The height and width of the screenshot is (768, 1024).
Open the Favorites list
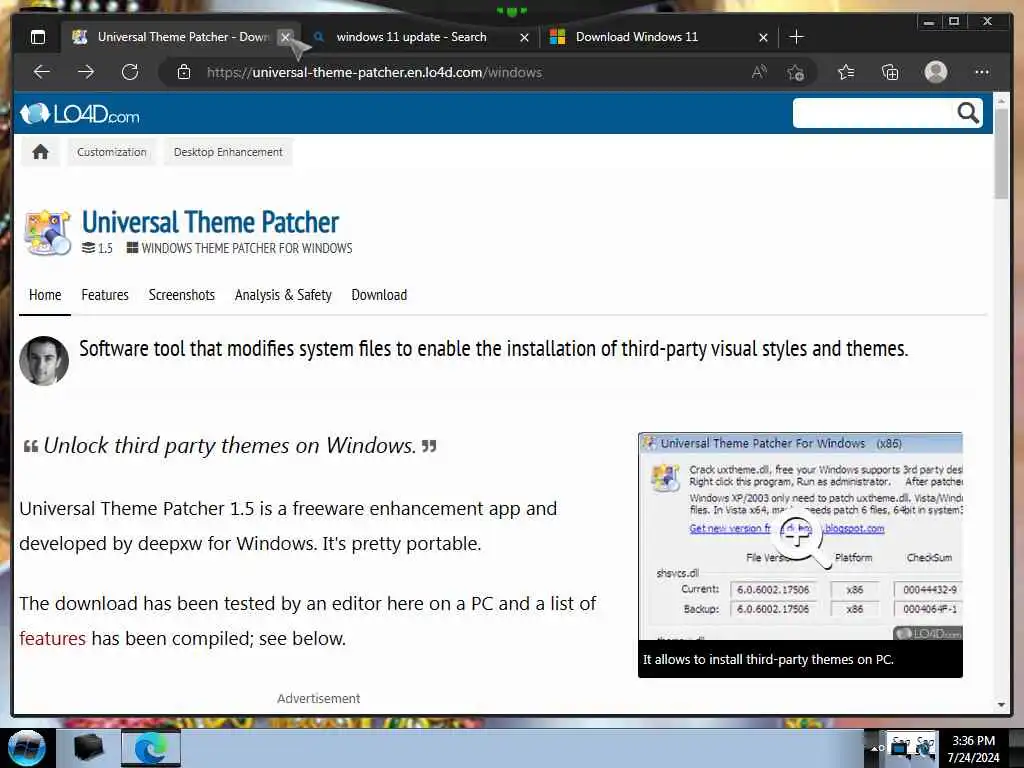click(846, 72)
